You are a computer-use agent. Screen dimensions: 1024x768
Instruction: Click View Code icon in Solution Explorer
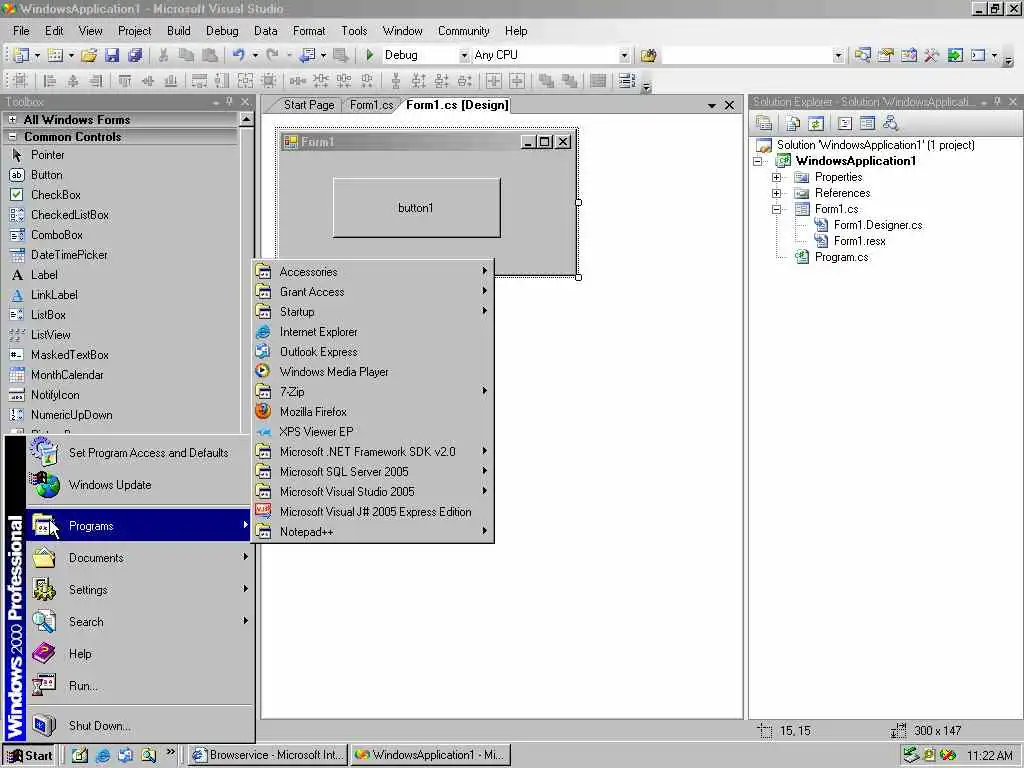(x=844, y=123)
